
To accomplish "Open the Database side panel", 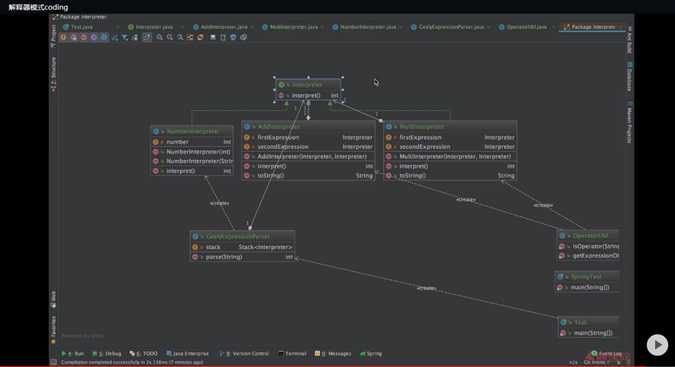I will pyautogui.click(x=629, y=77).
